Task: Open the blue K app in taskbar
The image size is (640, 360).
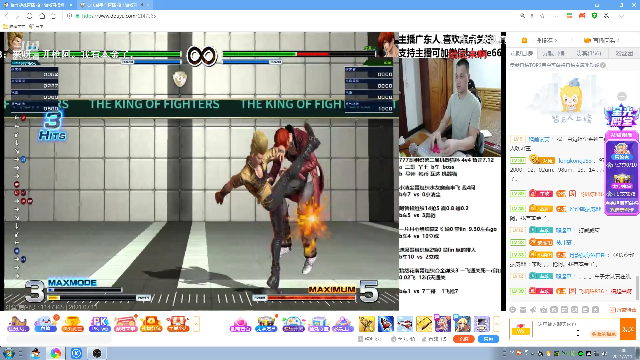Action: [x=76, y=353]
